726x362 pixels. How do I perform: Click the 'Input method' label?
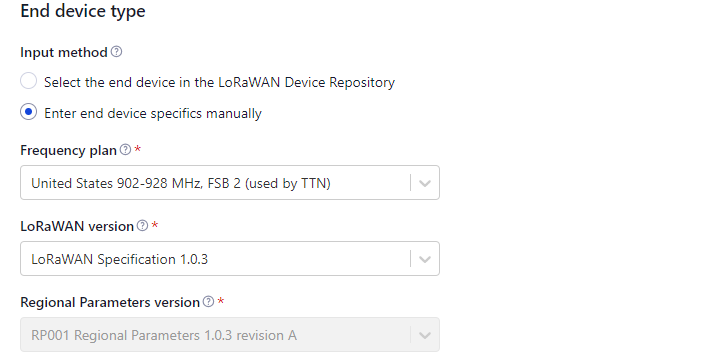tap(64, 52)
